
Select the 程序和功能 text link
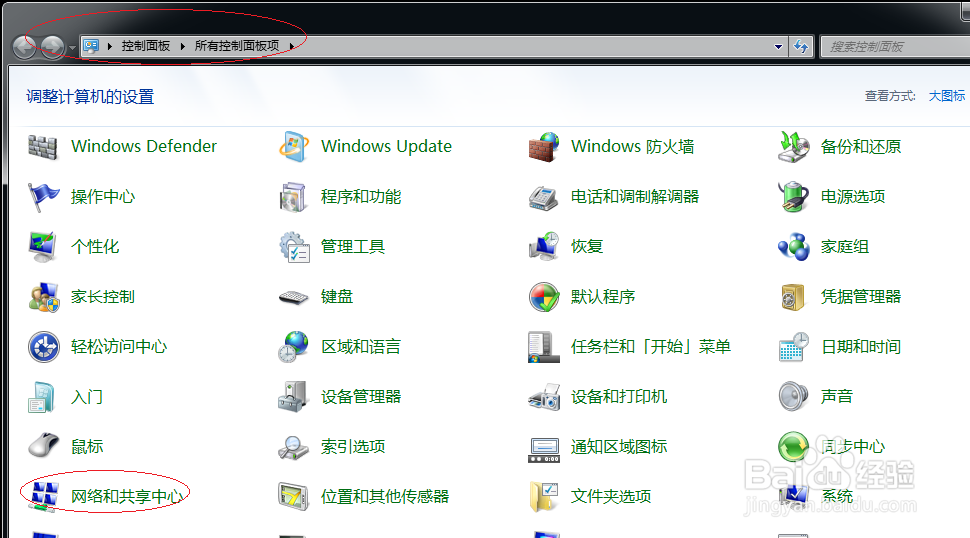tap(361, 197)
